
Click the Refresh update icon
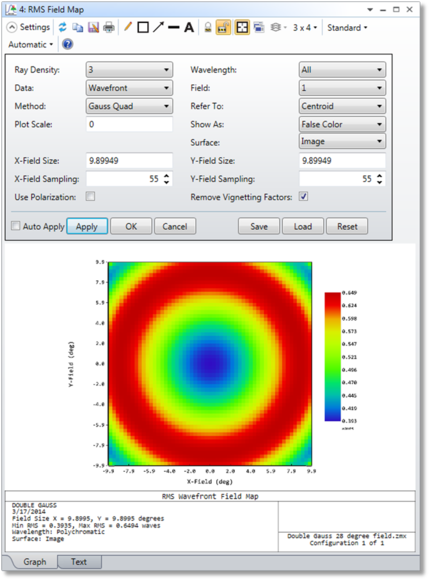63,27
